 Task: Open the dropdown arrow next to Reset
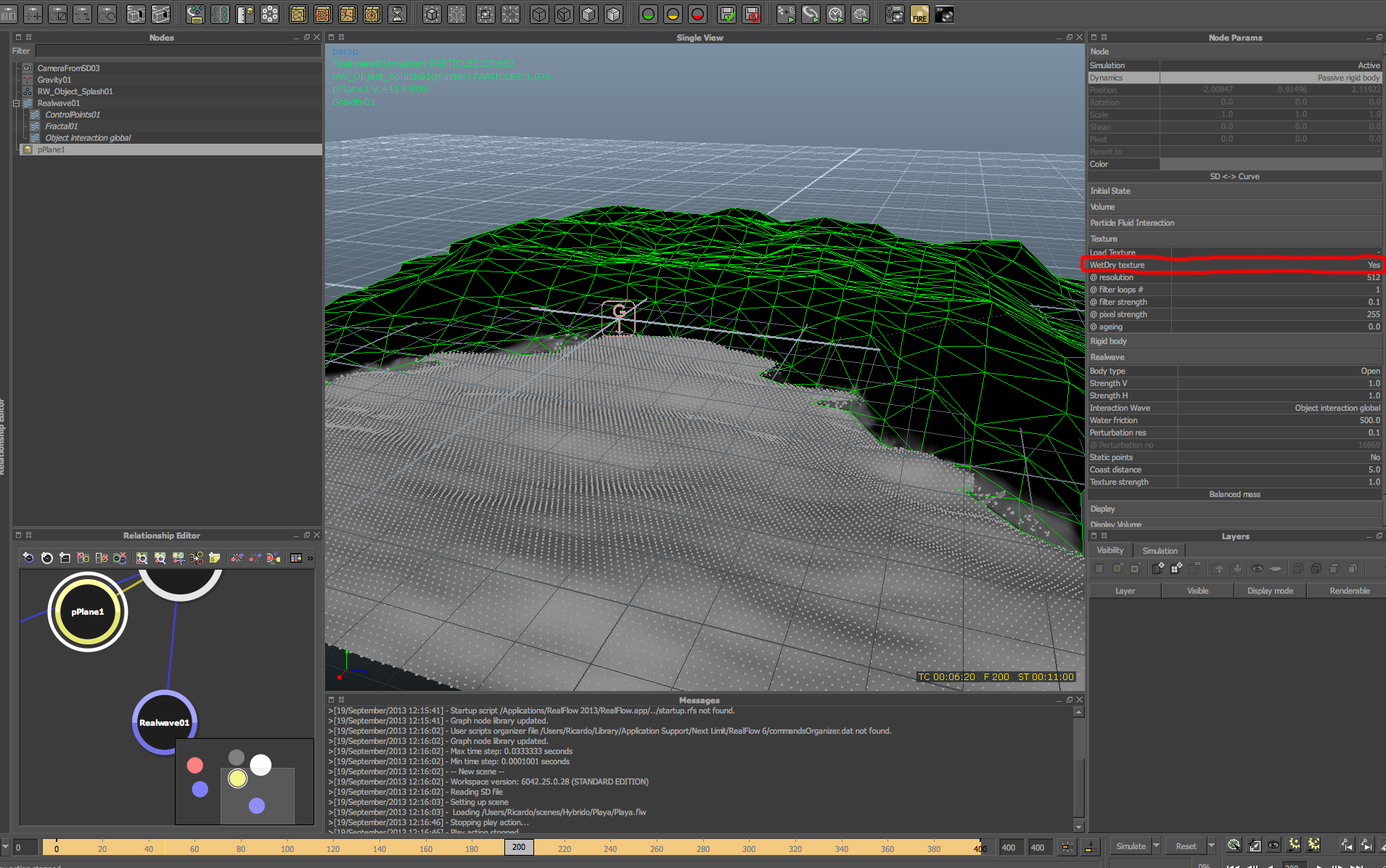[x=1211, y=846]
